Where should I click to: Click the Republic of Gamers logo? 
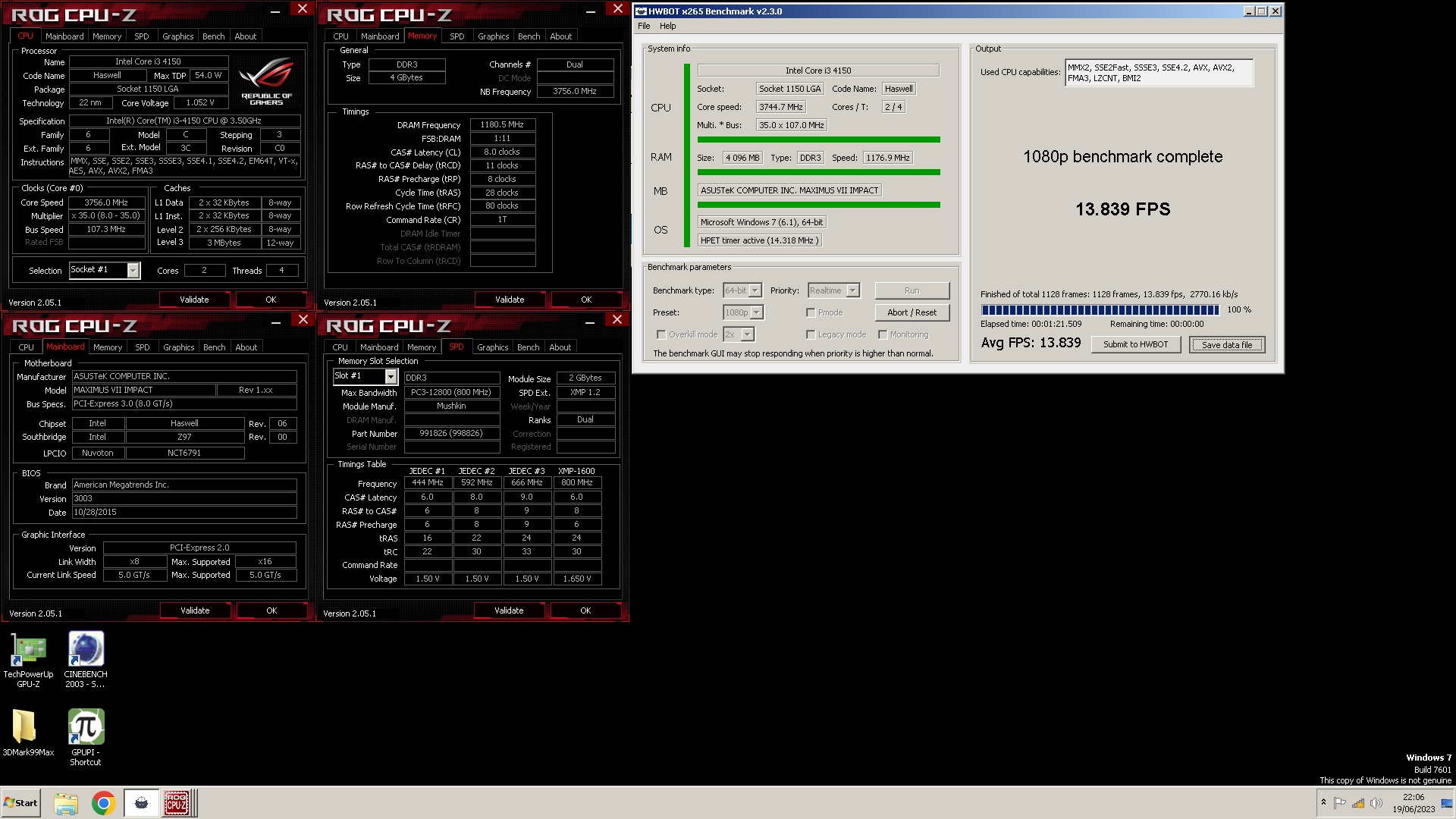pyautogui.click(x=266, y=82)
